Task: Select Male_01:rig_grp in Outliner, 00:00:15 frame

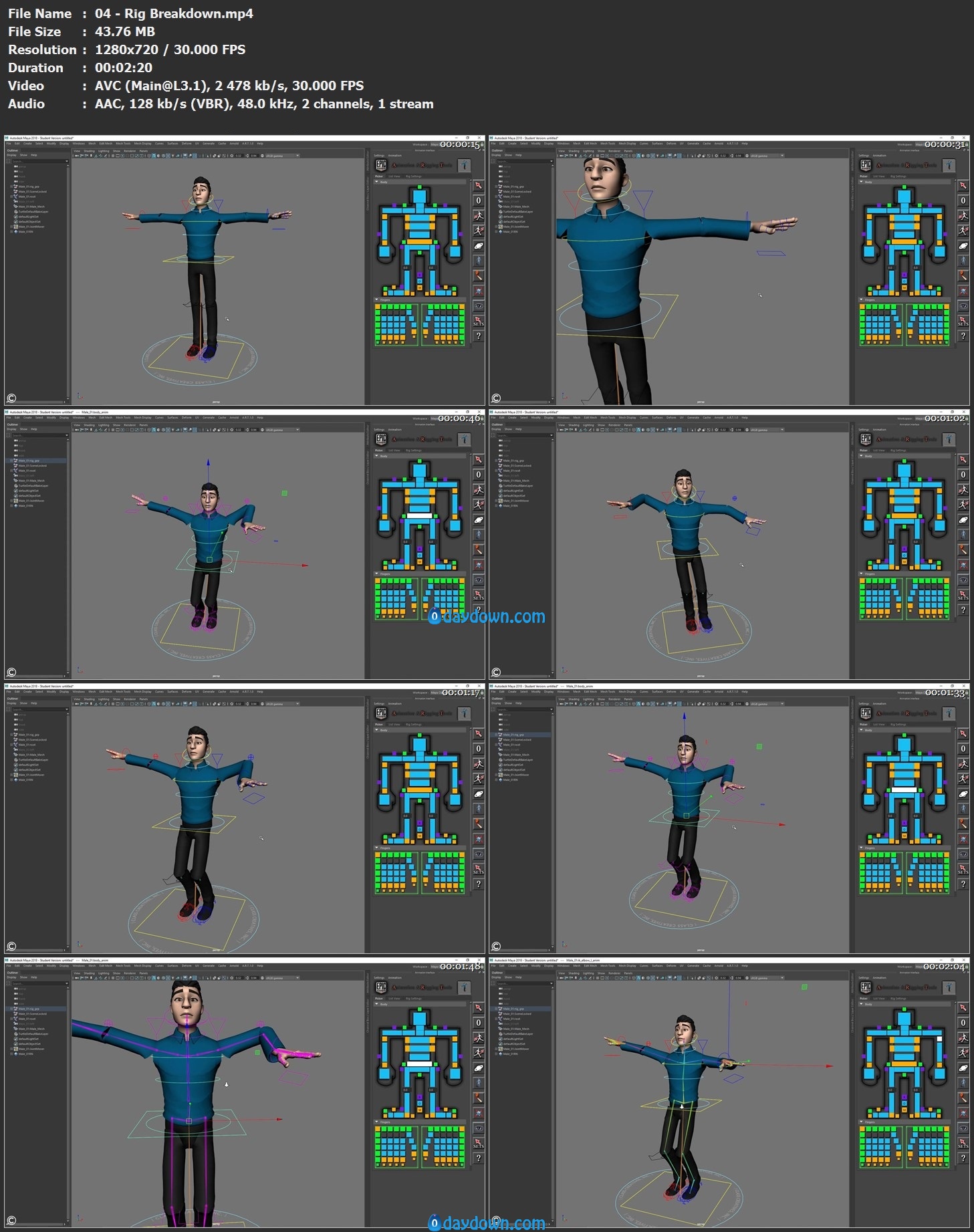Action: pyautogui.click(x=28, y=187)
